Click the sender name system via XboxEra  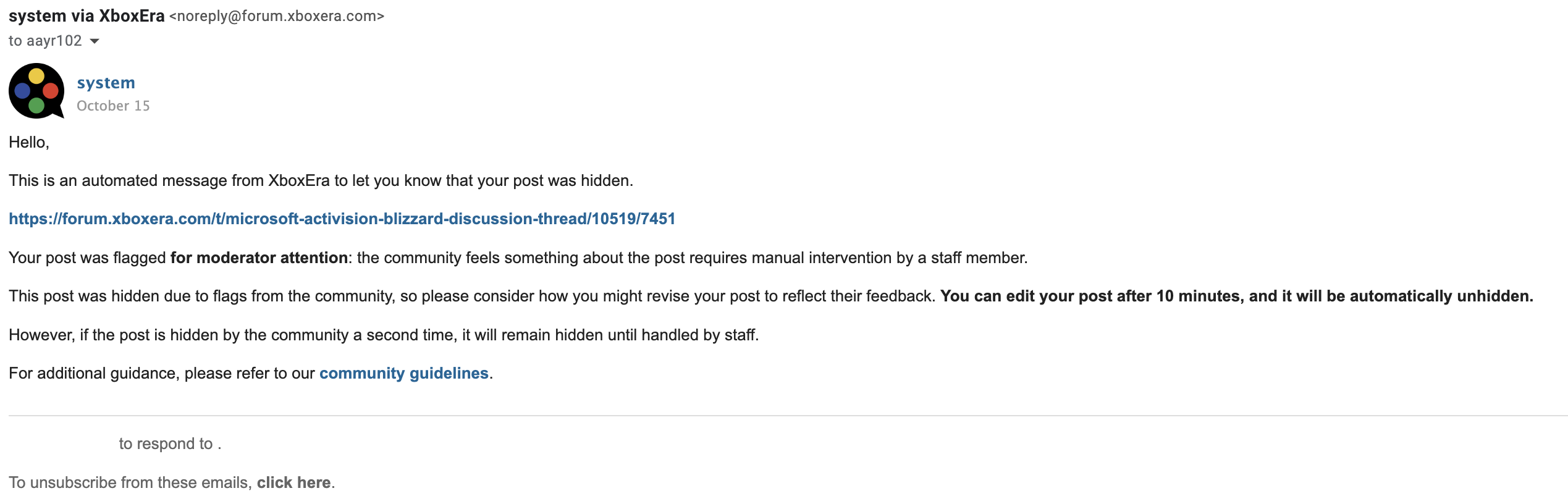(x=86, y=16)
